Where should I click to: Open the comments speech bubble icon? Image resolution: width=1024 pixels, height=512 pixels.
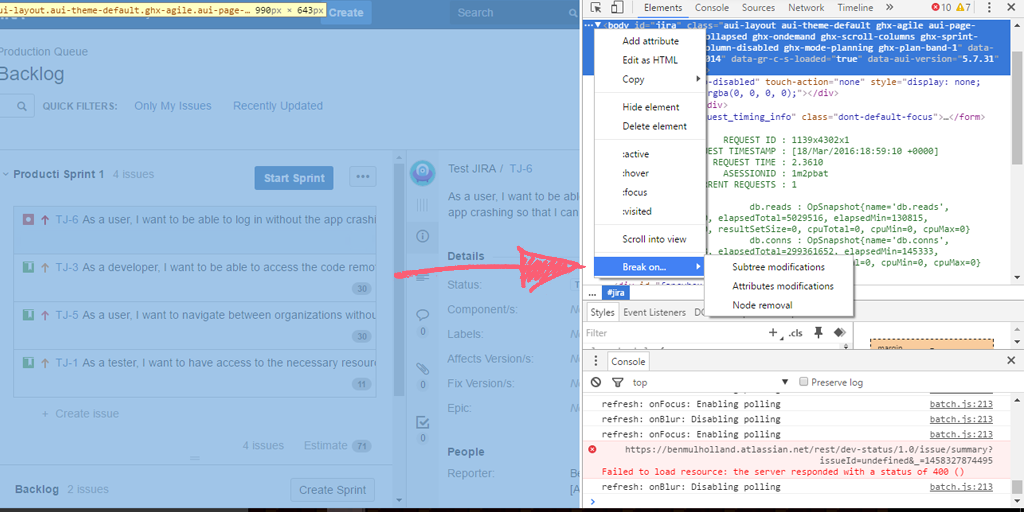coord(423,315)
